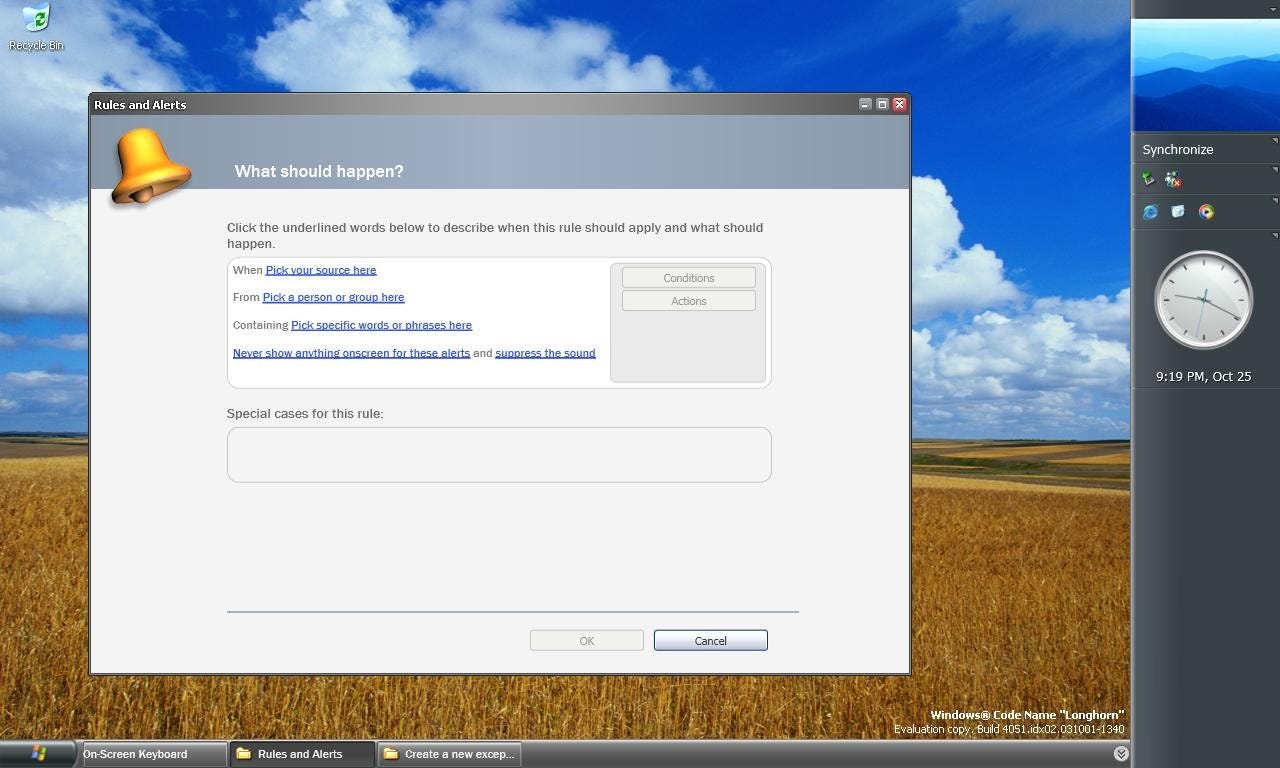Click the Conditions button
Viewport: 1280px width, 768px height.
click(689, 278)
